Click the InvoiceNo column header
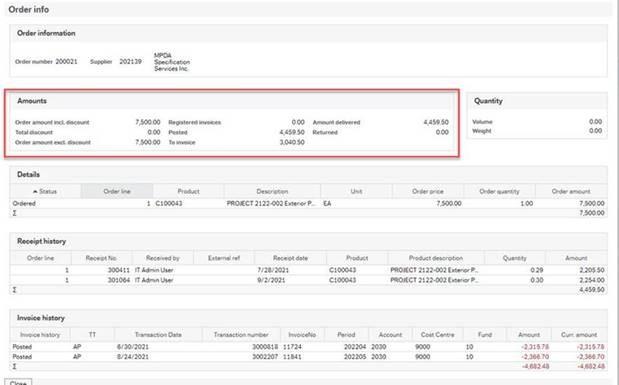 tap(302, 334)
